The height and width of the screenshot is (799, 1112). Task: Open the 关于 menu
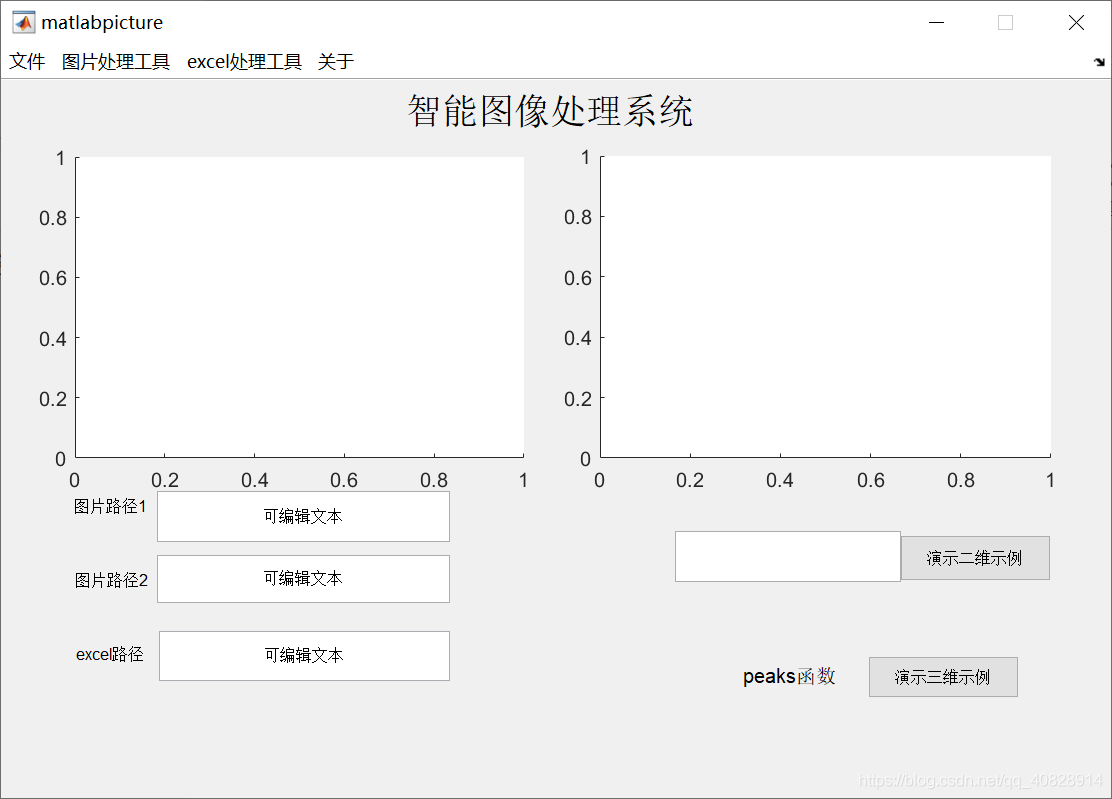[335, 61]
